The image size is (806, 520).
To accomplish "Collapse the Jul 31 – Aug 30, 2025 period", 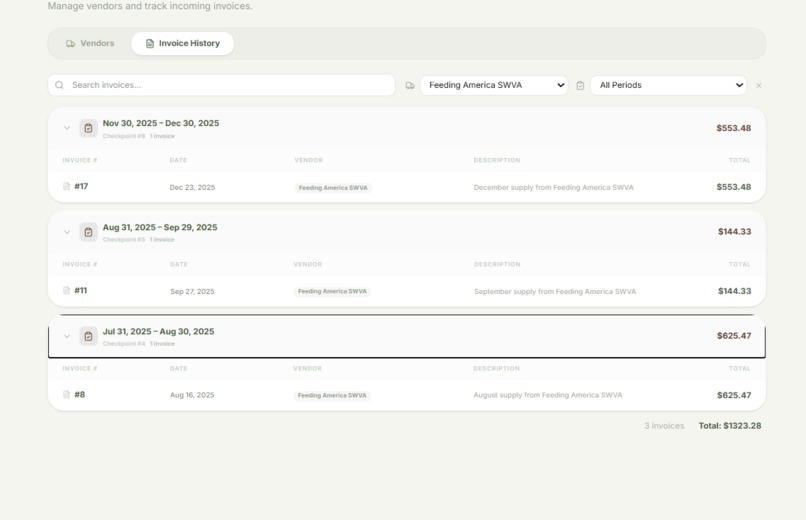I will tap(67, 336).
